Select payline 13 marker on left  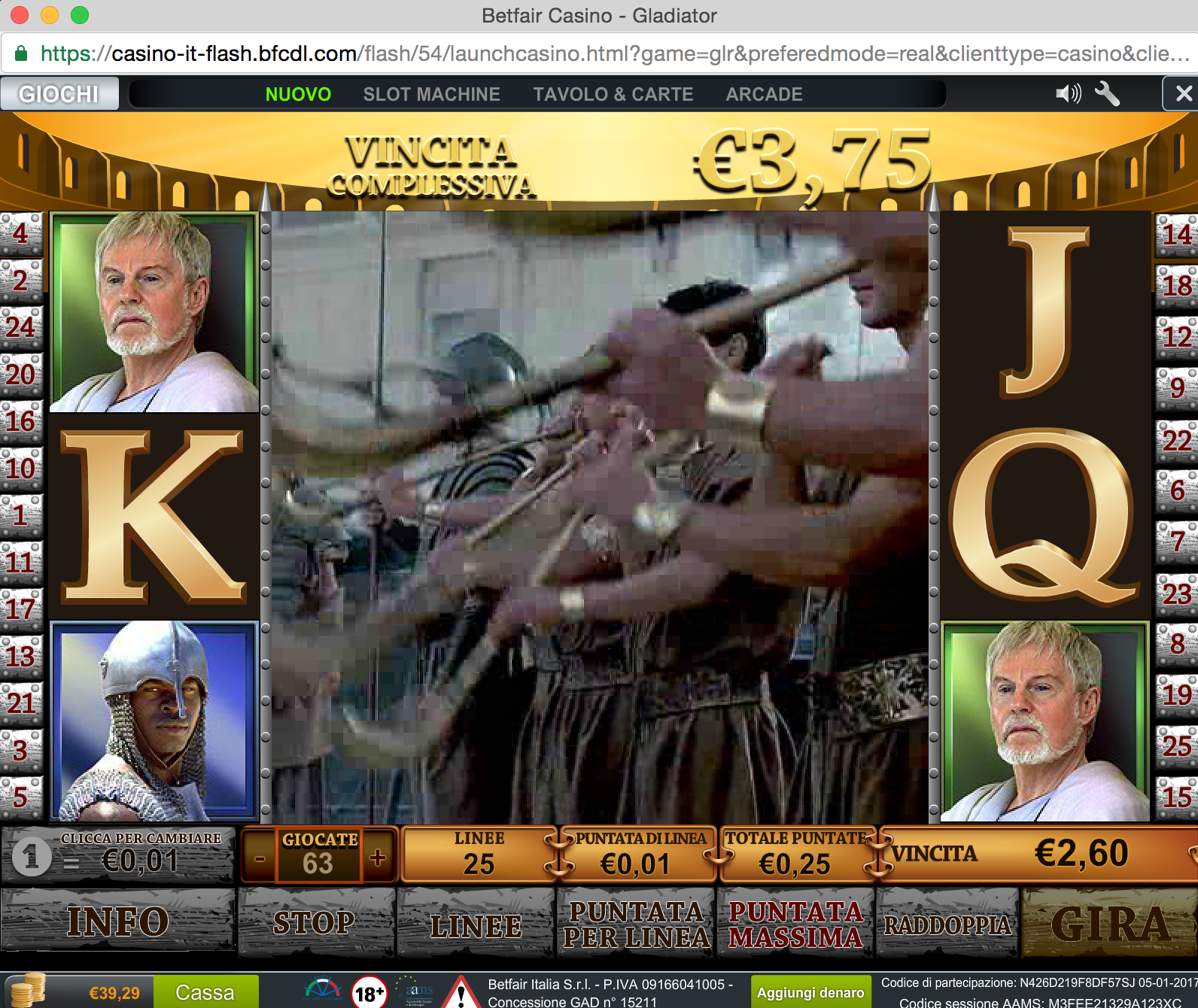click(x=21, y=656)
